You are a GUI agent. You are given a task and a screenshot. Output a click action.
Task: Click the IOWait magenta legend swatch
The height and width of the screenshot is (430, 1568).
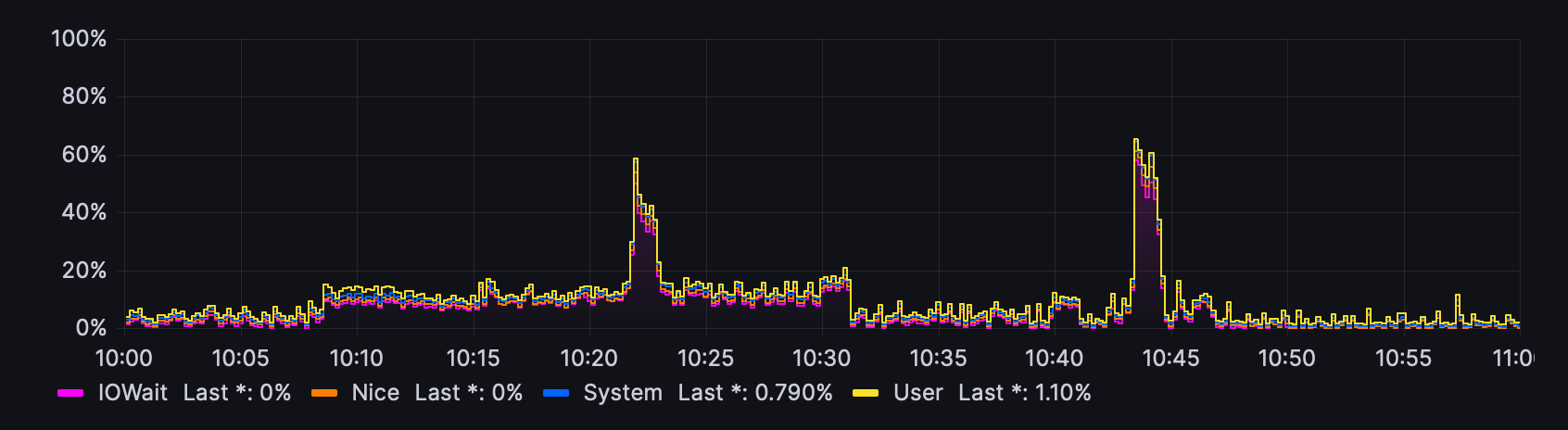pos(70,394)
